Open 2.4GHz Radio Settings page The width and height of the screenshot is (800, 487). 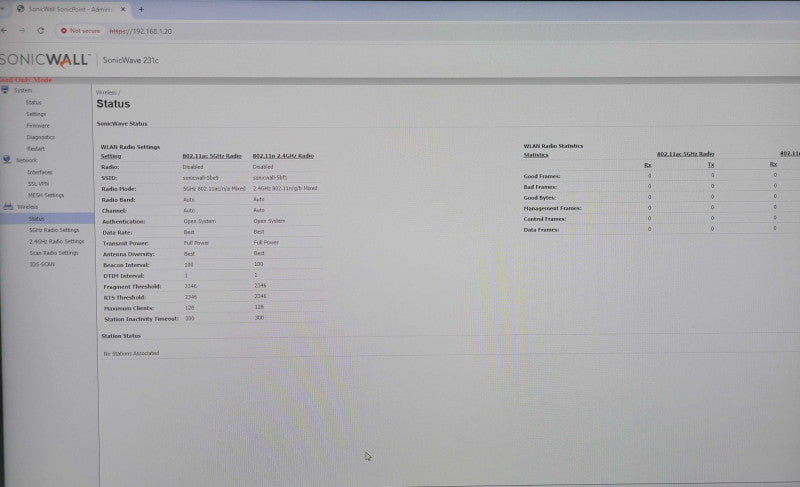point(57,242)
